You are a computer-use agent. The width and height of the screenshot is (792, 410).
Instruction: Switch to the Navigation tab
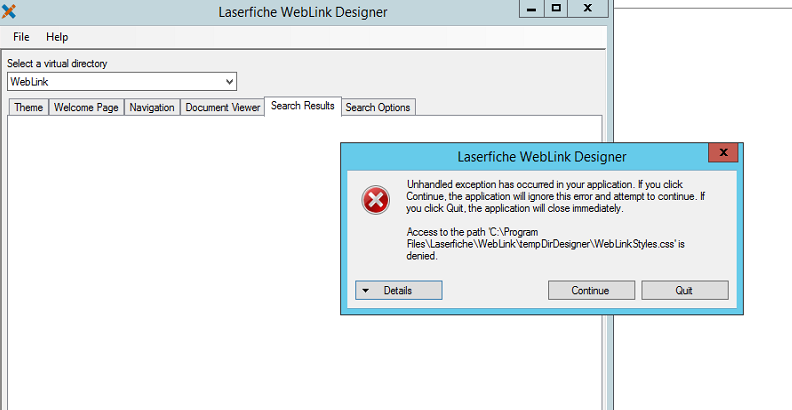152,107
